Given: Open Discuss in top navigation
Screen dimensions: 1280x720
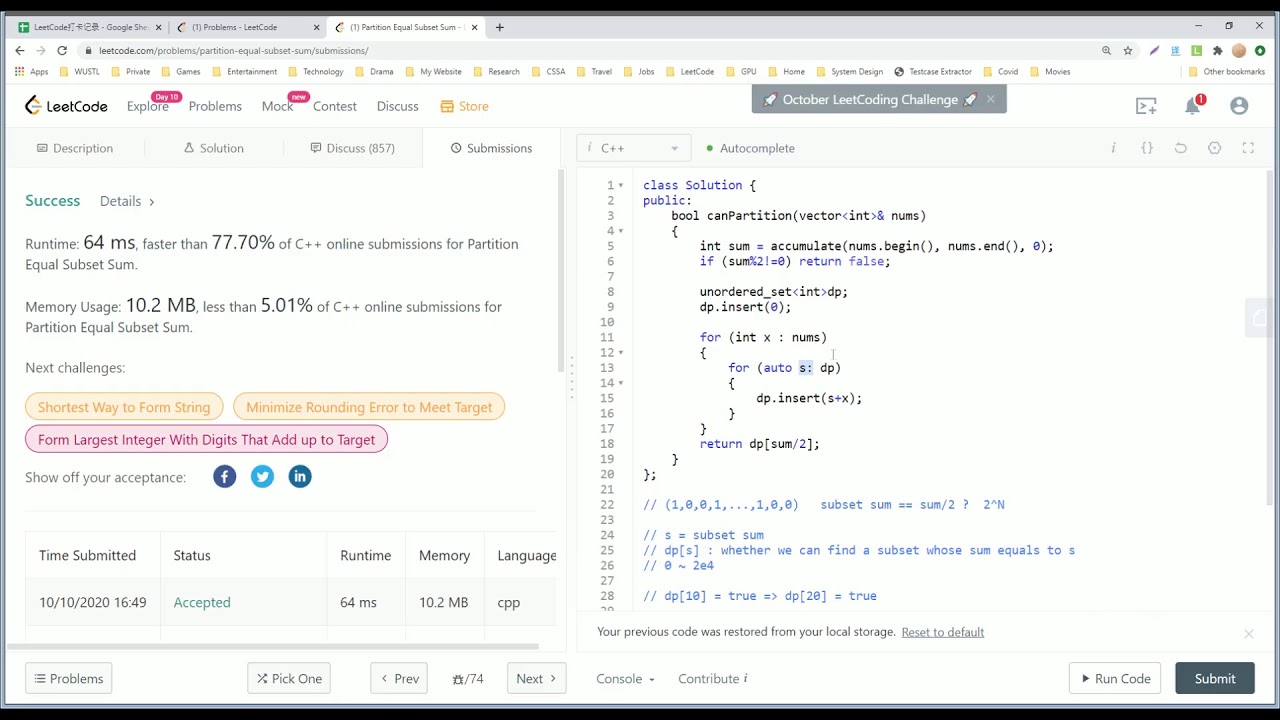Looking at the screenshot, I should 398,106.
